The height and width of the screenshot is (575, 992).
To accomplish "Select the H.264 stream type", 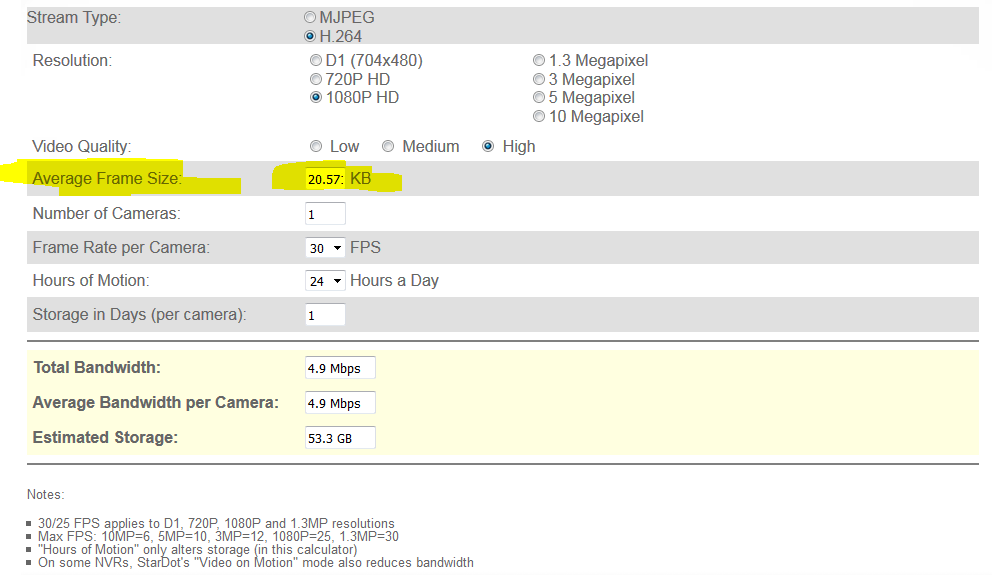I will coord(310,36).
